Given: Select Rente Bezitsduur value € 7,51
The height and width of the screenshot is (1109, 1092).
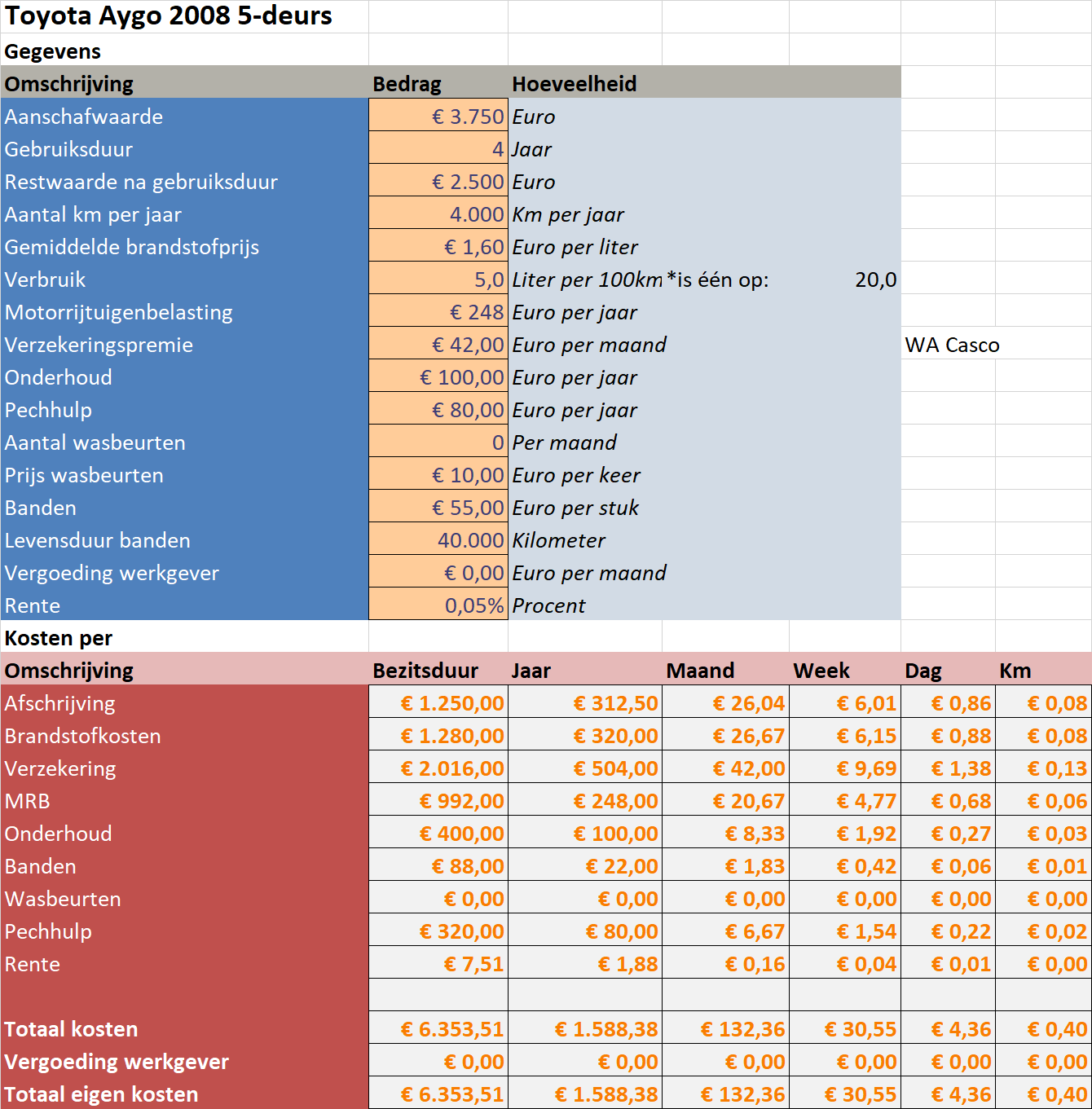Looking at the screenshot, I should click(x=438, y=962).
